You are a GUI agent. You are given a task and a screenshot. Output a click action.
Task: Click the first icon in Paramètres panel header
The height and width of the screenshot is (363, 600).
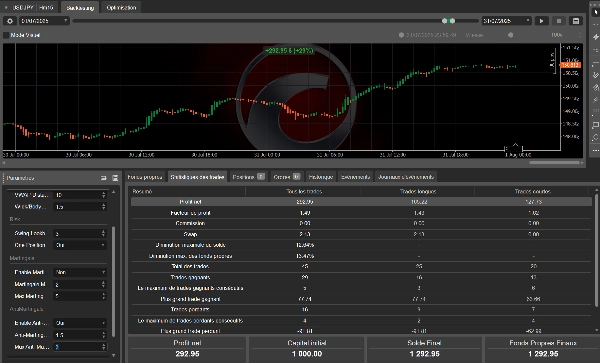(103, 178)
